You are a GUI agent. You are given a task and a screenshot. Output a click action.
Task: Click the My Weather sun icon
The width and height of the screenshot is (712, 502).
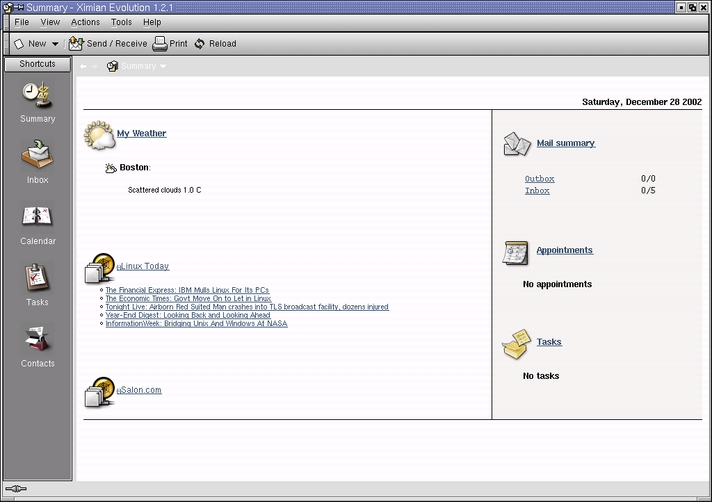coord(99,134)
